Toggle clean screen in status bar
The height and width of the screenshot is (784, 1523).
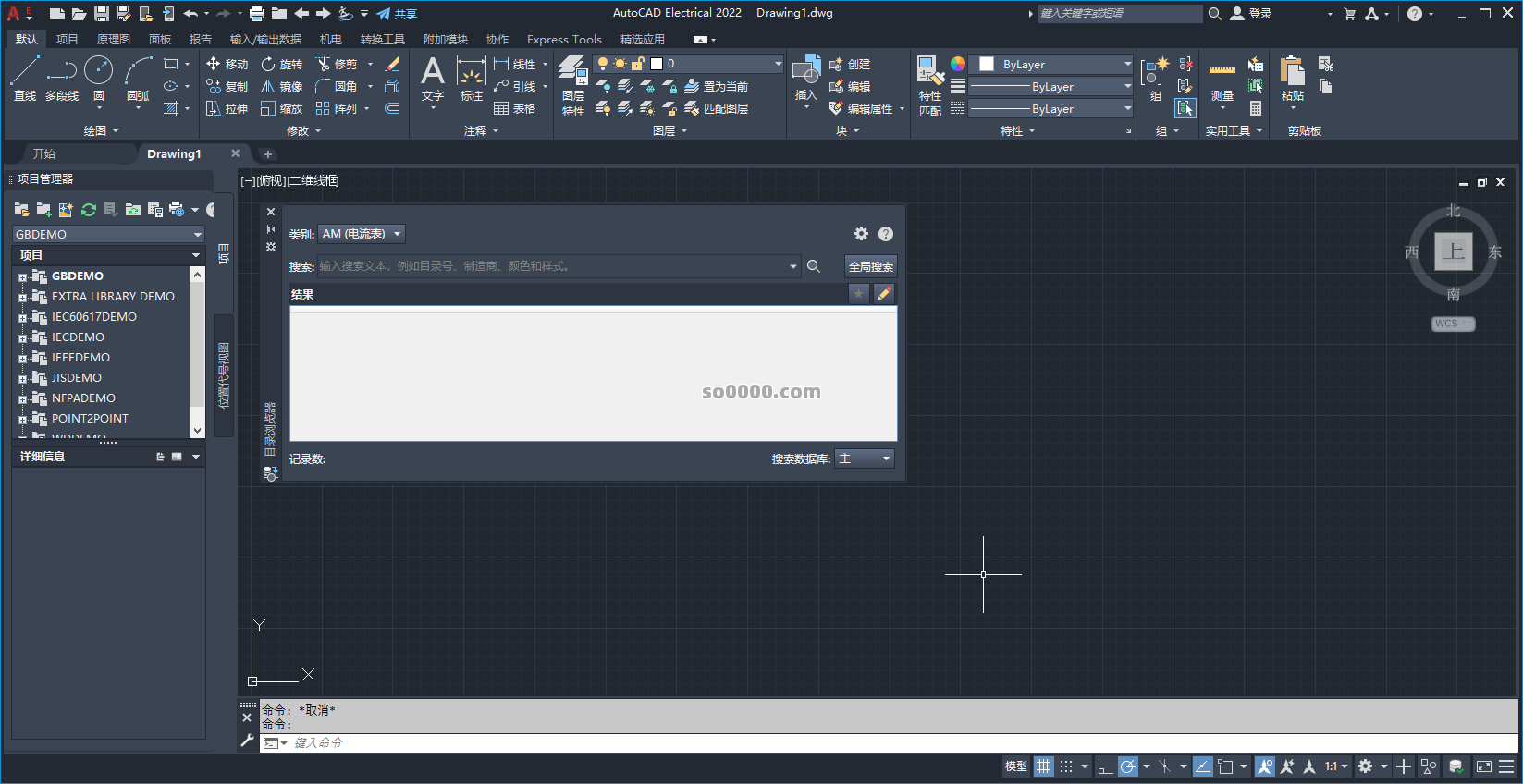tap(1484, 766)
